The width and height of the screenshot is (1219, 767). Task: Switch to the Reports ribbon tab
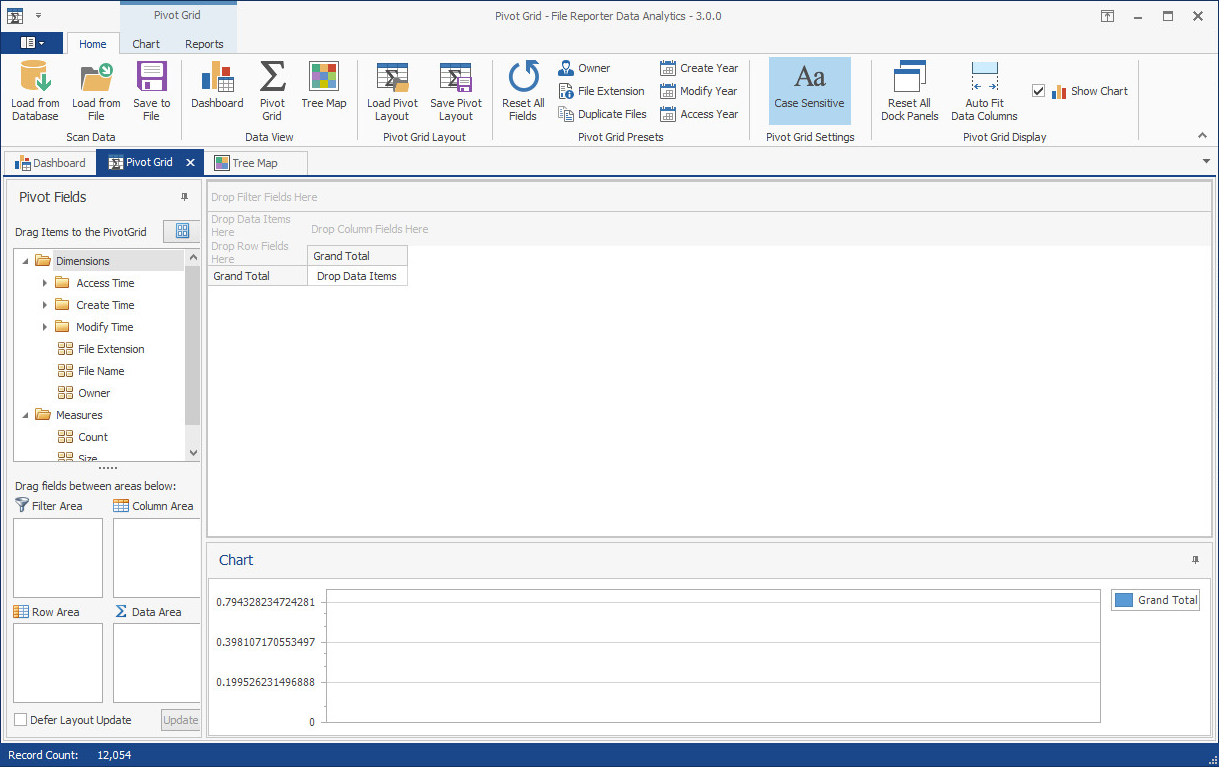click(x=204, y=44)
